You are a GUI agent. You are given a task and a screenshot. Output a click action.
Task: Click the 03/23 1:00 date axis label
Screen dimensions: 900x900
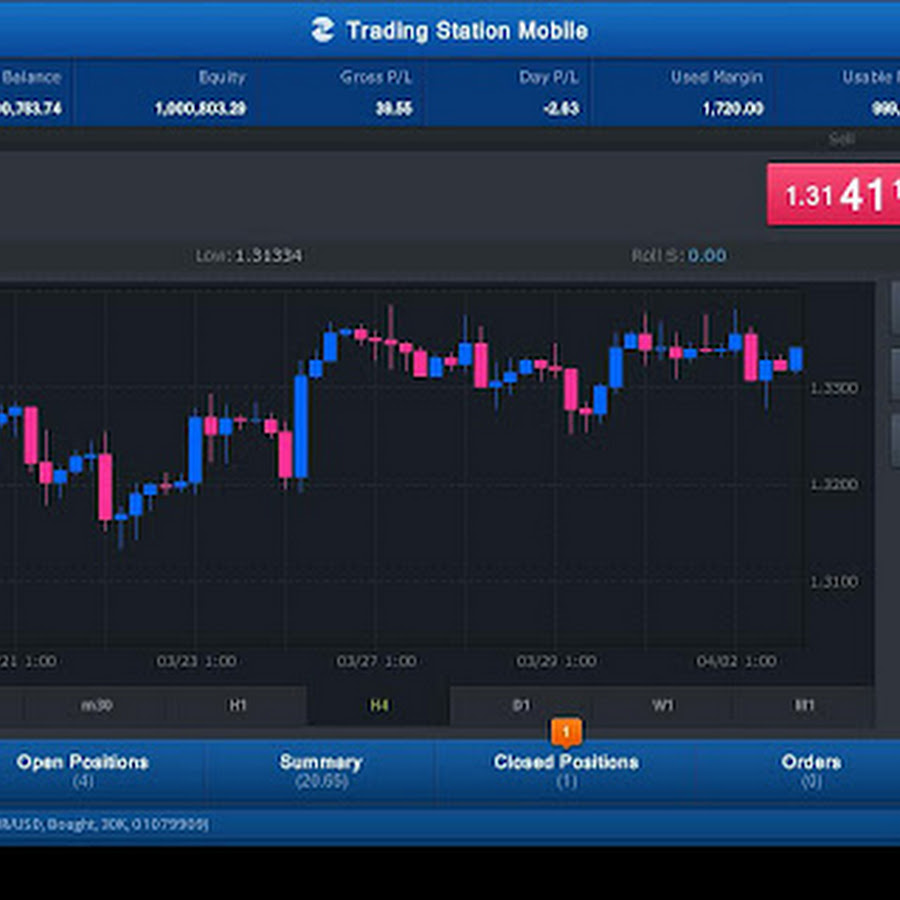pos(196,661)
